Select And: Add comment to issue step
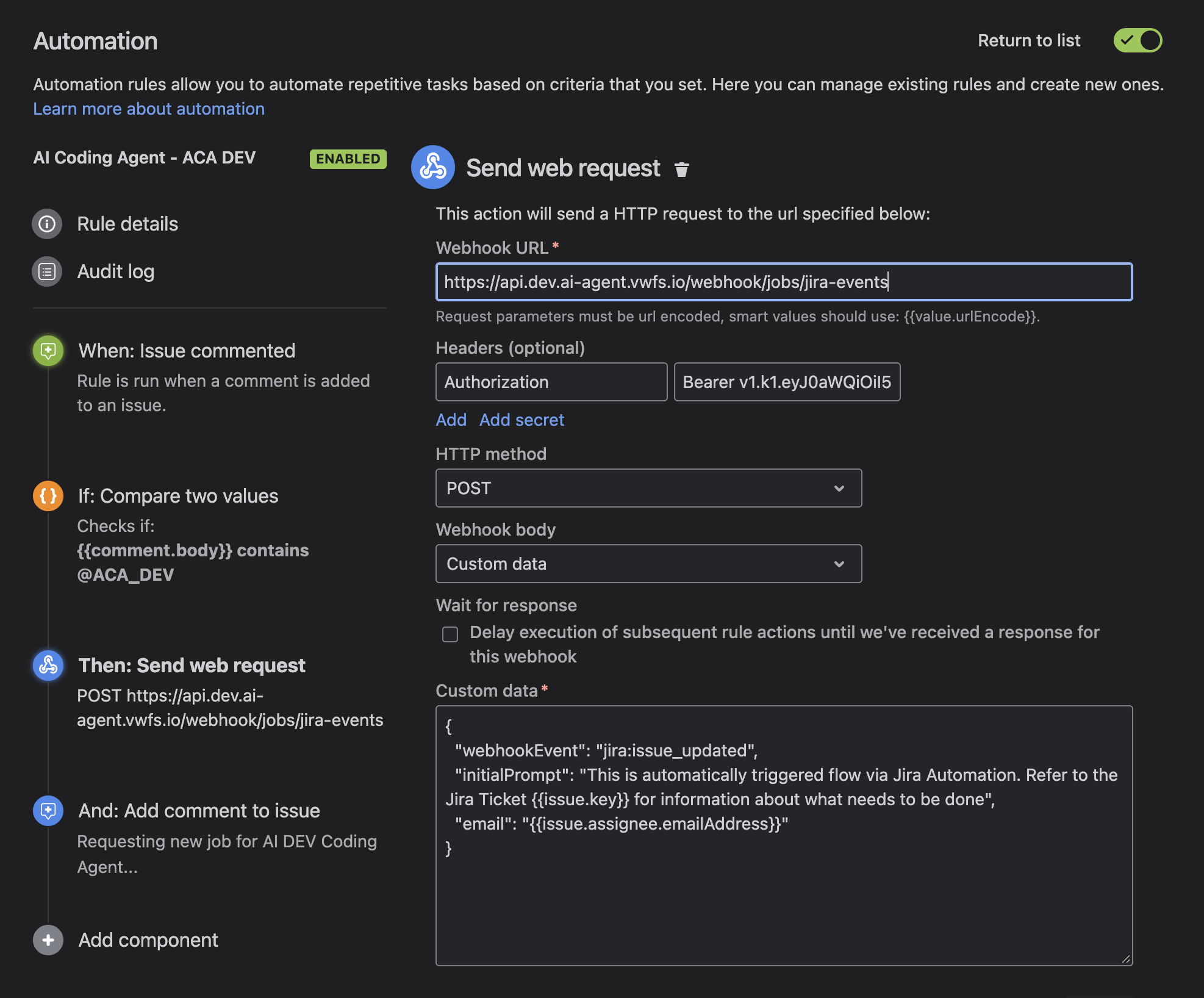The height and width of the screenshot is (998, 1204). point(199,811)
